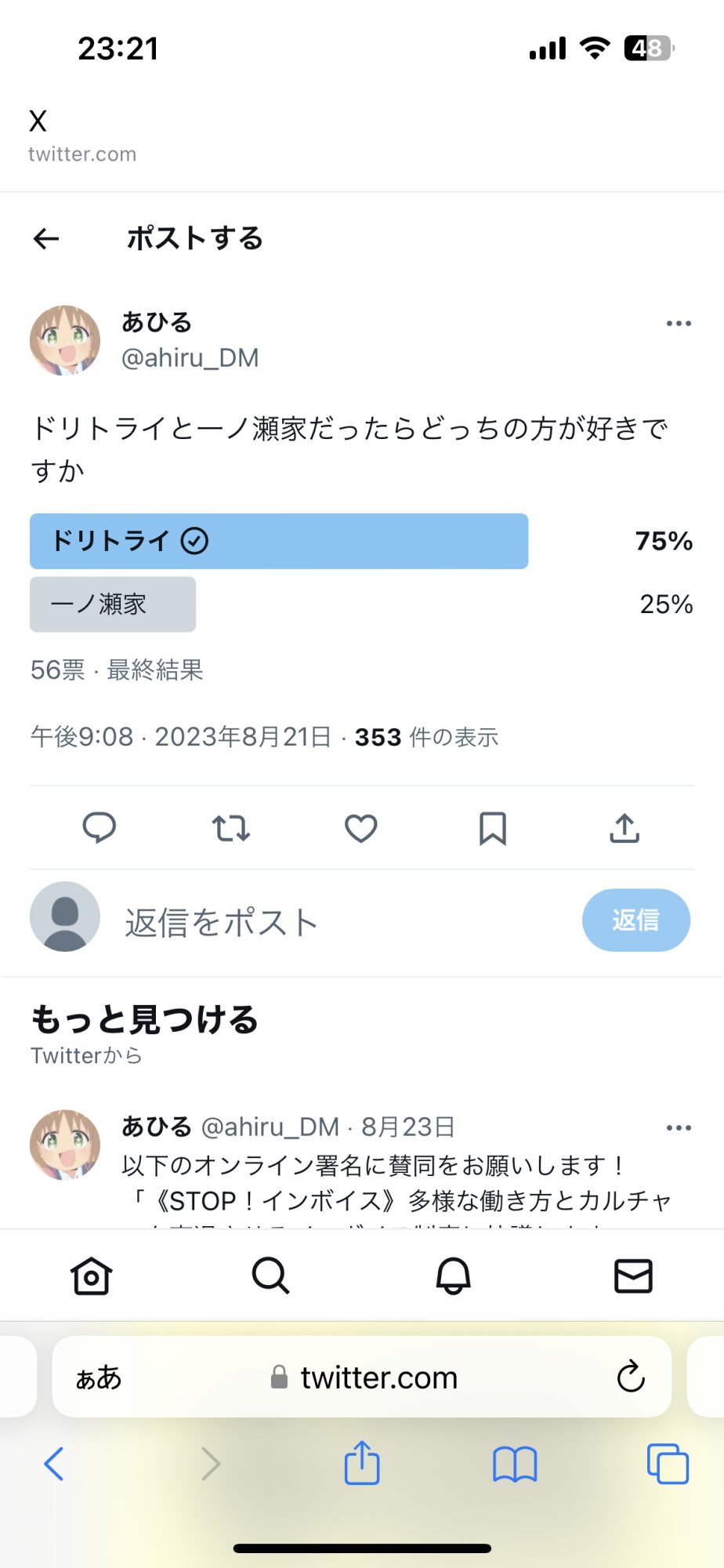The image size is (724, 1568).
Task: Tap the post share upload icon
Action: pos(624,828)
